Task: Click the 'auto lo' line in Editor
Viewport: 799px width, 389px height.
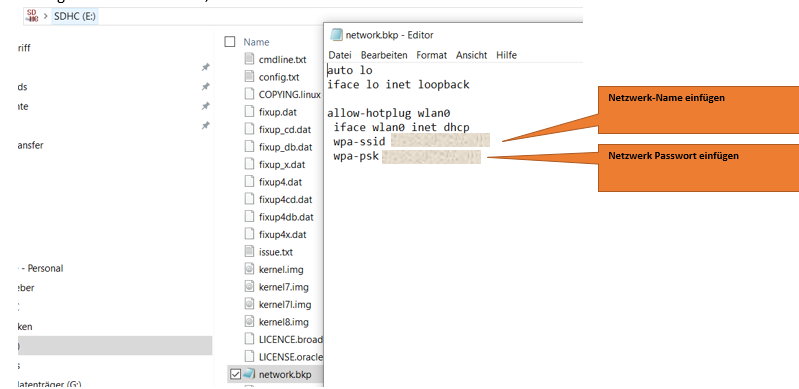Action: [350, 70]
